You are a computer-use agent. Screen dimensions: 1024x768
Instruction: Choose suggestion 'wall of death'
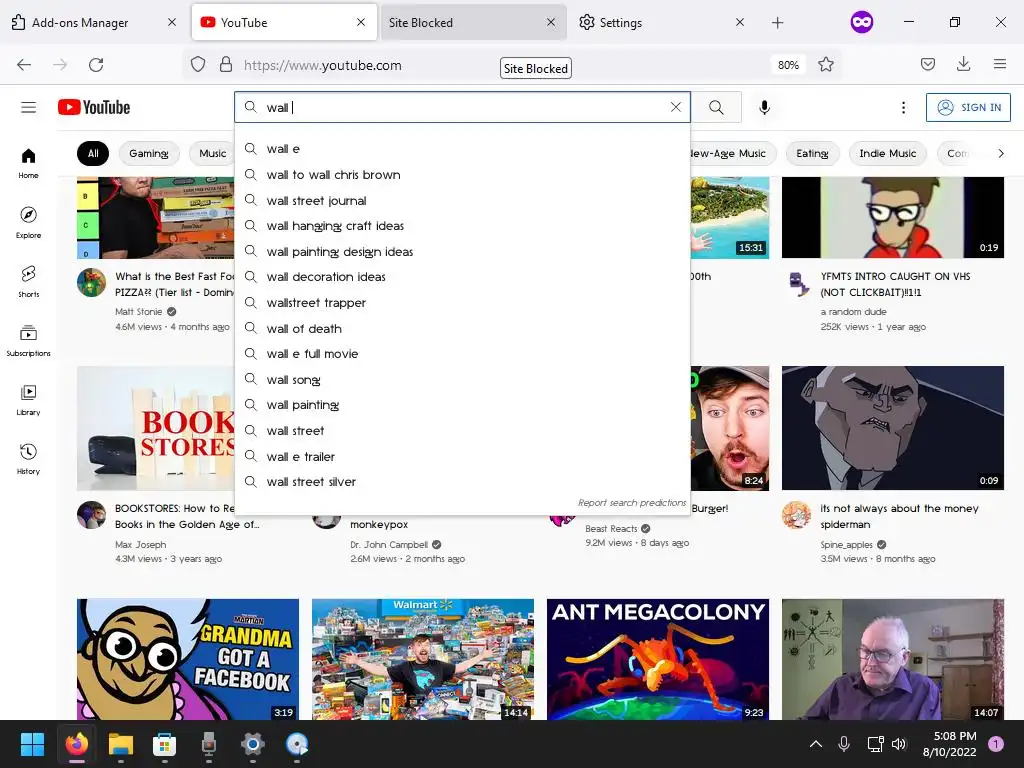click(462, 328)
